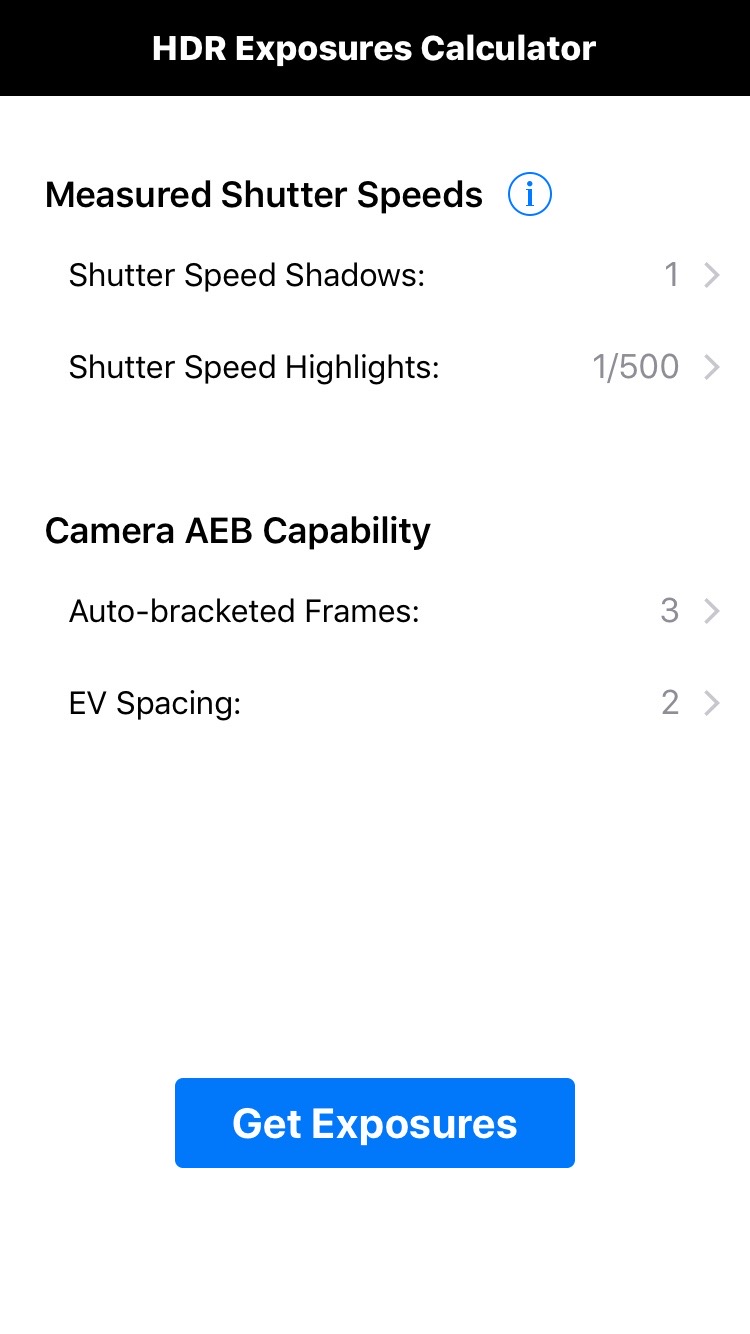Select the Shutter Speed Highlights label
Screen dimensions: 750x1334
pyautogui.click(x=254, y=368)
